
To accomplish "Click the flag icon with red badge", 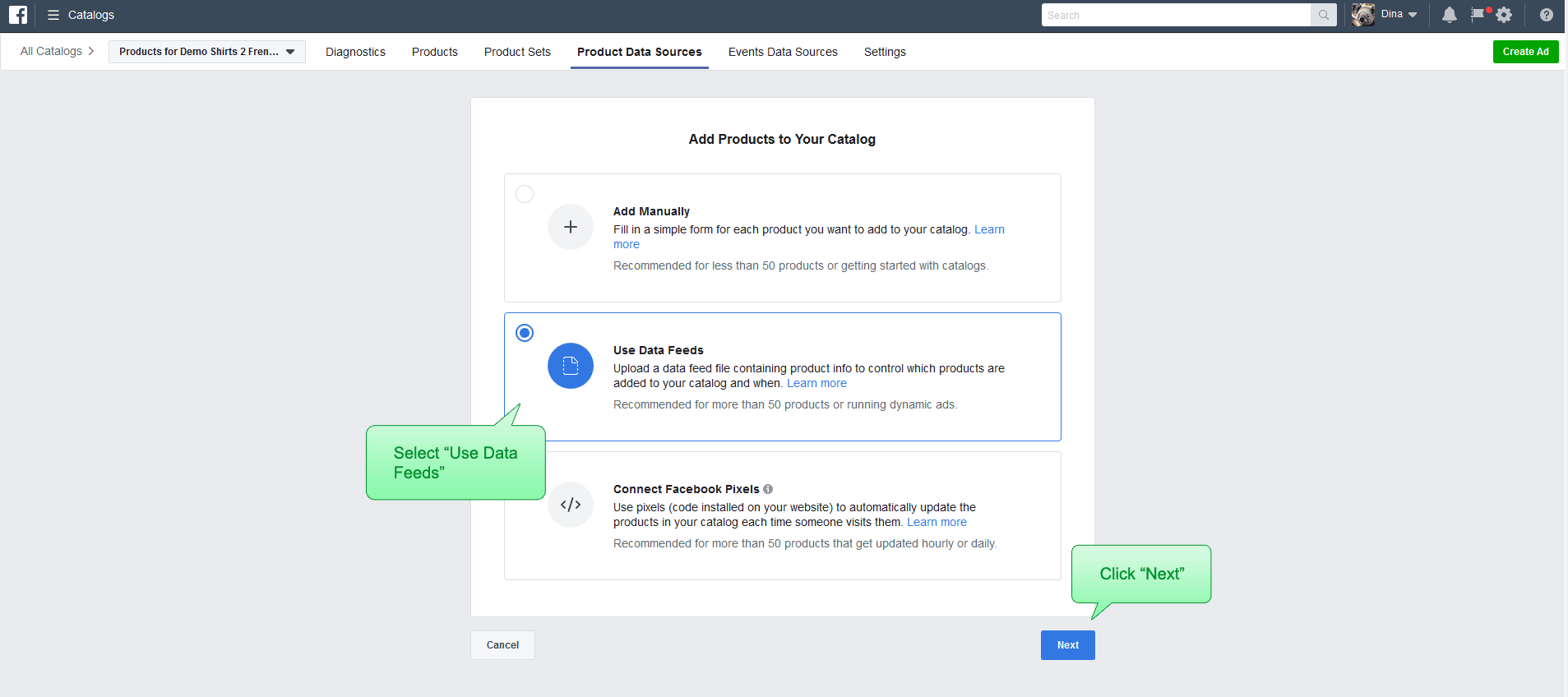I will 1479,14.
